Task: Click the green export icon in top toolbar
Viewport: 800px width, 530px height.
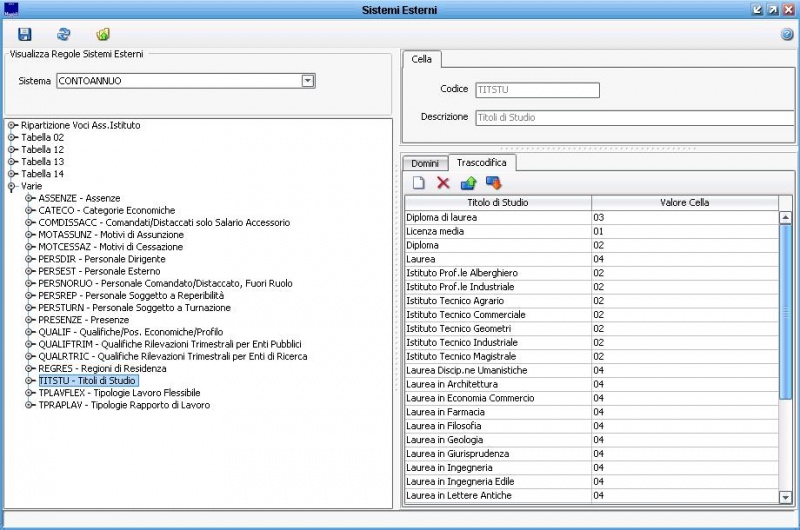Action: click(103, 34)
